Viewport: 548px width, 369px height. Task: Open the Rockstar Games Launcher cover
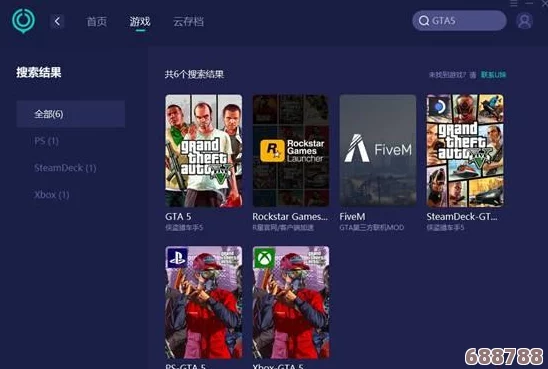tap(291, 151)
